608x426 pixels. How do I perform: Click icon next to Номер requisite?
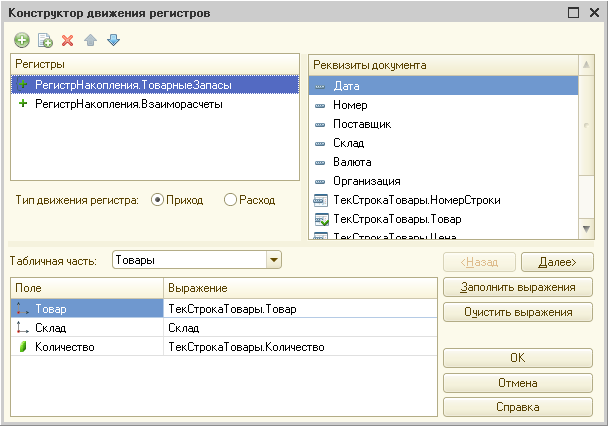pos(320,106)
